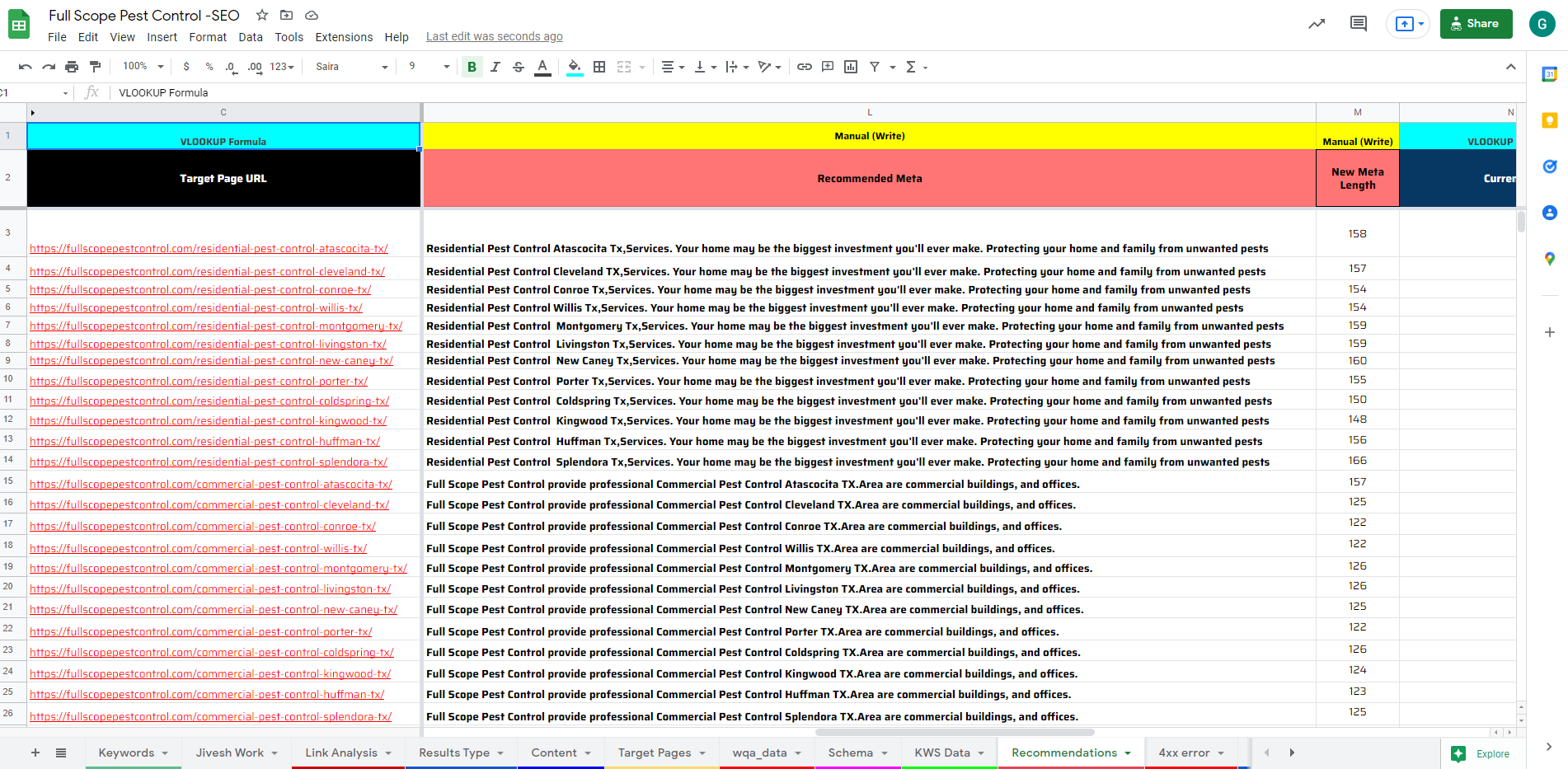
Task: Open the activity dashboard trend icon
Action: click(1317, 24)
